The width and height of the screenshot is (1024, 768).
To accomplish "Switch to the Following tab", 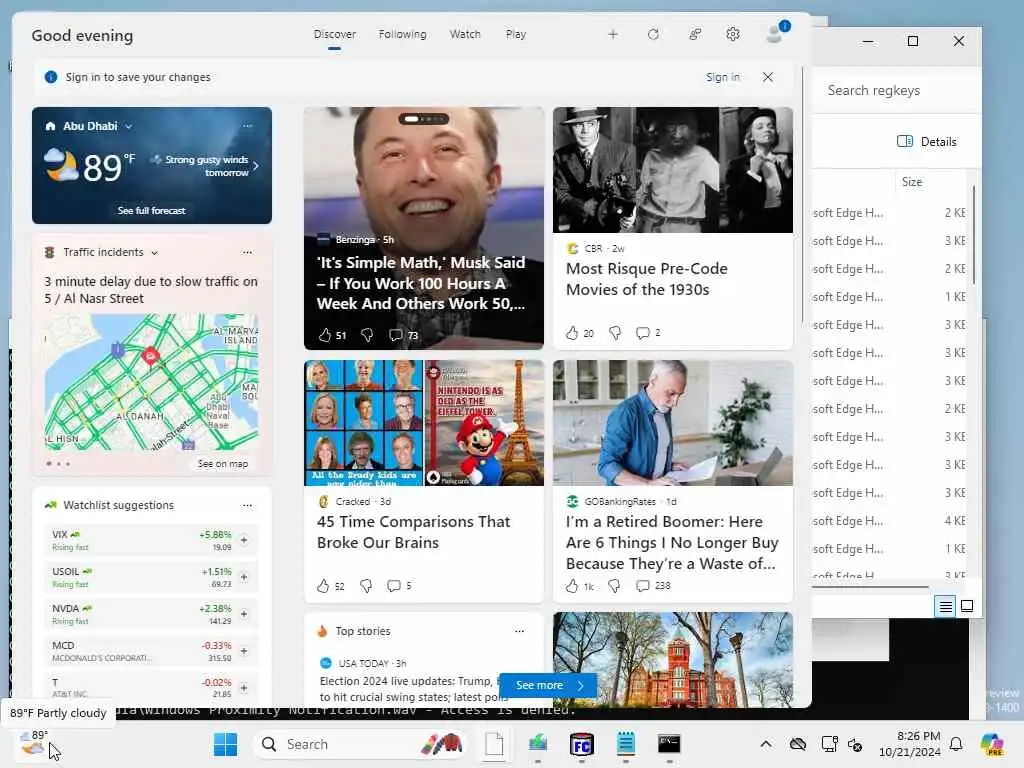I will 402,34.
